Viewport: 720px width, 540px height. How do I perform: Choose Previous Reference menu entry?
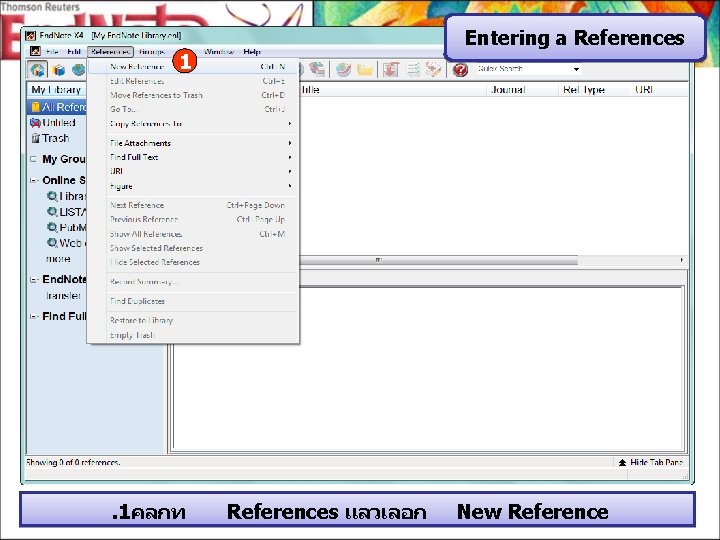coord(193,219)
